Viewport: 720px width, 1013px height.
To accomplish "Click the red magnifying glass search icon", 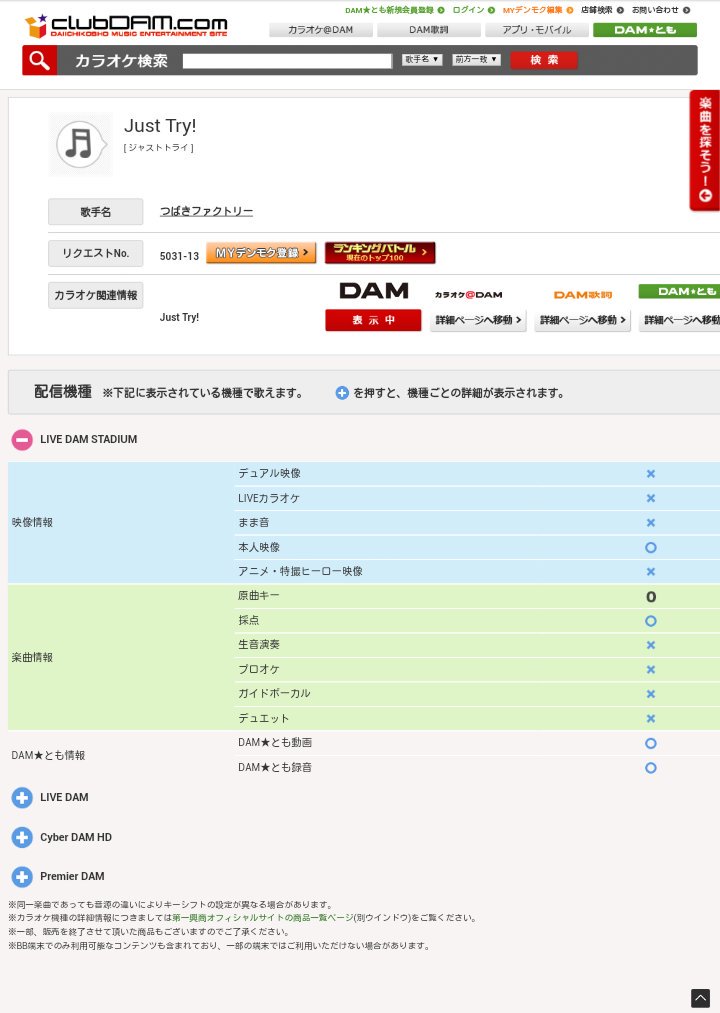I will (x=39, y=61).
